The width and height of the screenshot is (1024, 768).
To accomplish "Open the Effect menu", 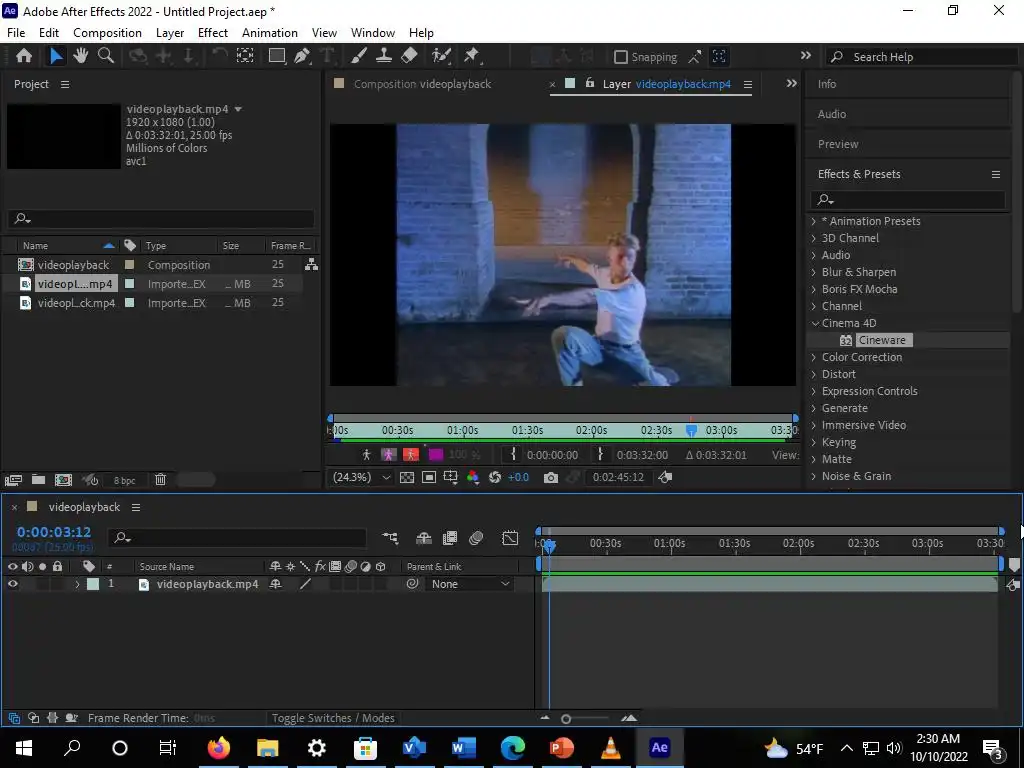I will tap(213, 33).
